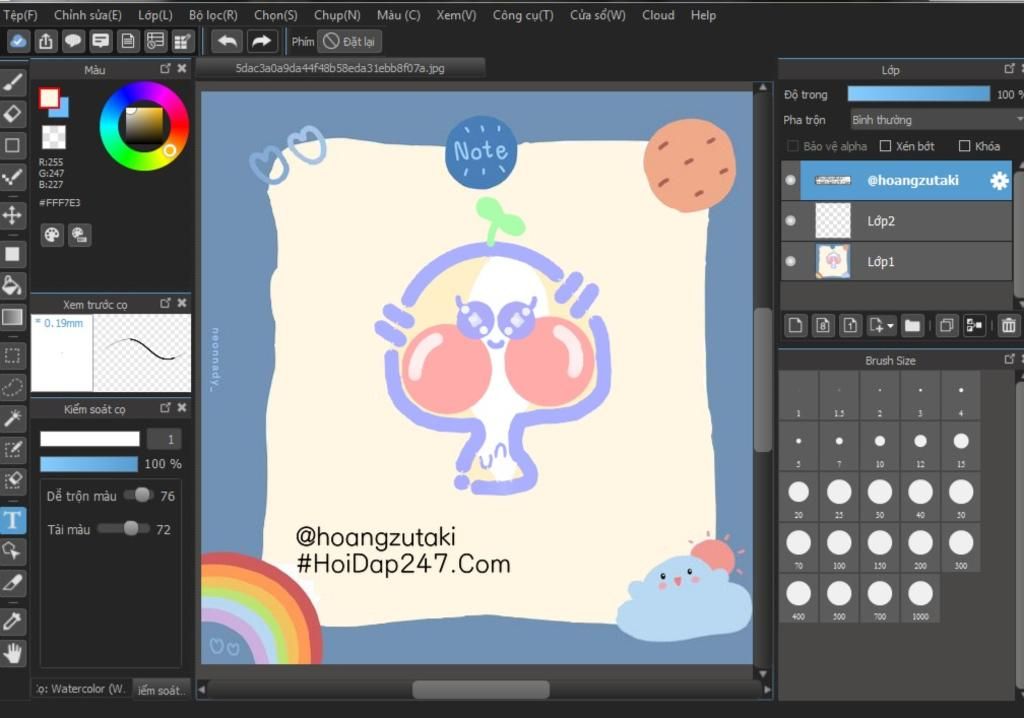The height and width of the screenshot is (718, 1024).
Task: Open the Công cụ(T) menu
Action: [x=523, y=15]
